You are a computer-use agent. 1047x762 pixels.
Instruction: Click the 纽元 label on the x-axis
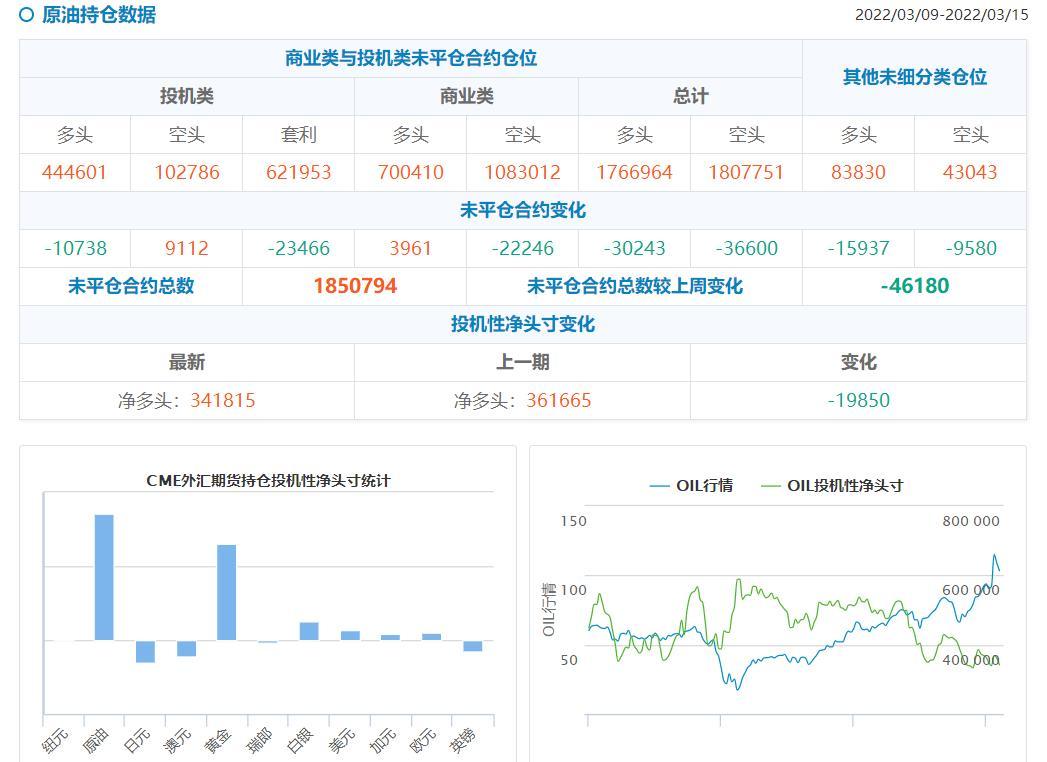56,741
